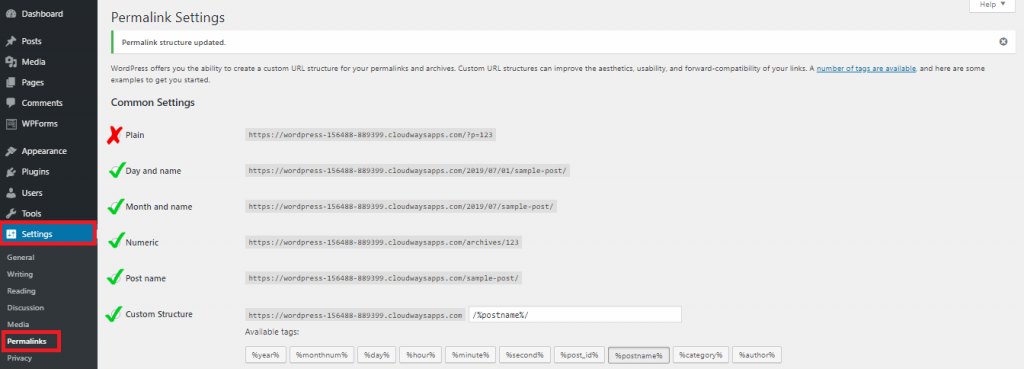This screenshot has width=1024, height=369.
Task: Click the Appearance brush icon
Action: point(10,151)
